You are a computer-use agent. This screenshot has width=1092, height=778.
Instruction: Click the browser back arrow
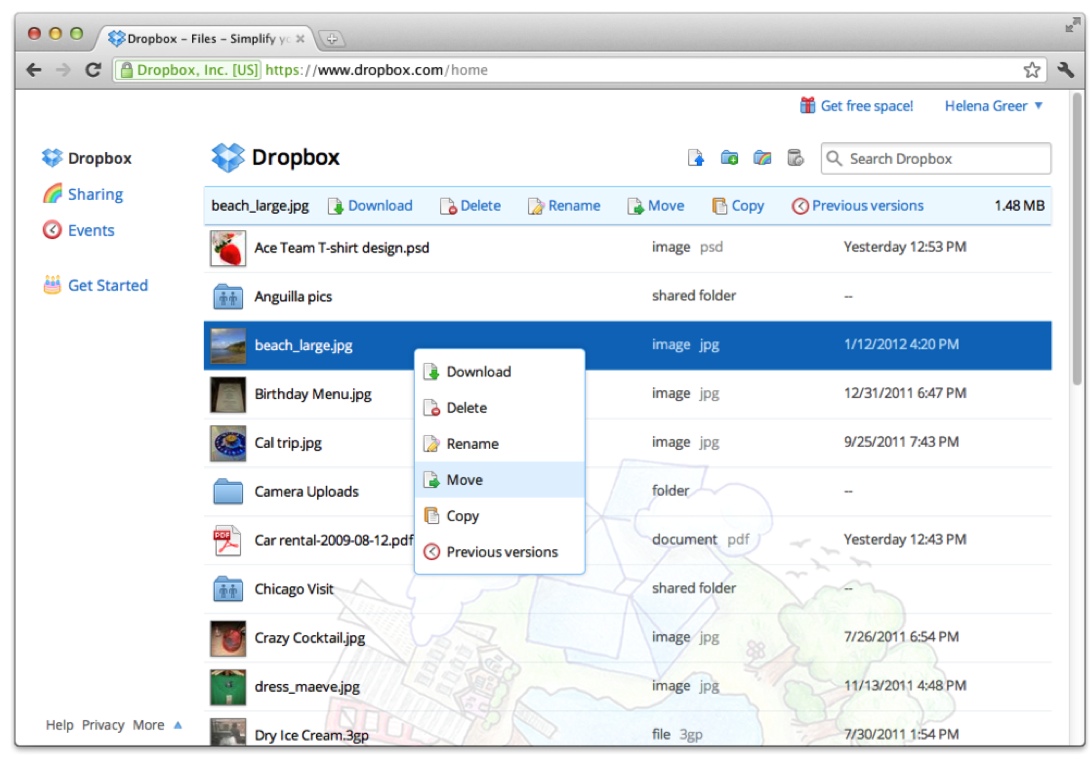click(x=33, y=70)
